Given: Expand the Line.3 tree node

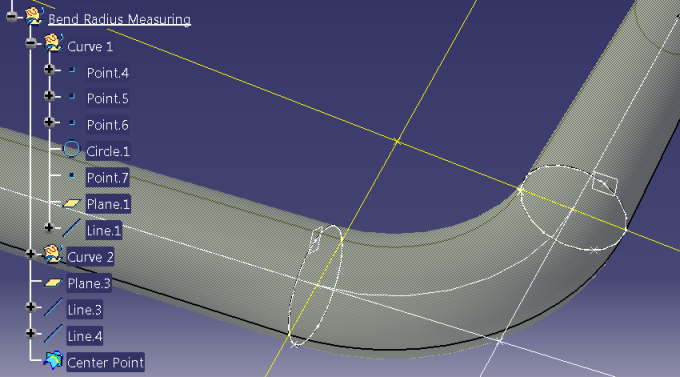Looking at the screenshot, I should pos(30,307).
